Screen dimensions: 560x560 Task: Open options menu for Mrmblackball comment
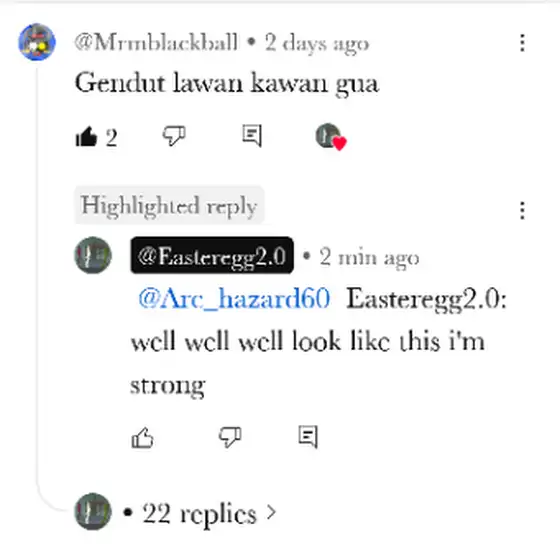[x=522, y=43]
